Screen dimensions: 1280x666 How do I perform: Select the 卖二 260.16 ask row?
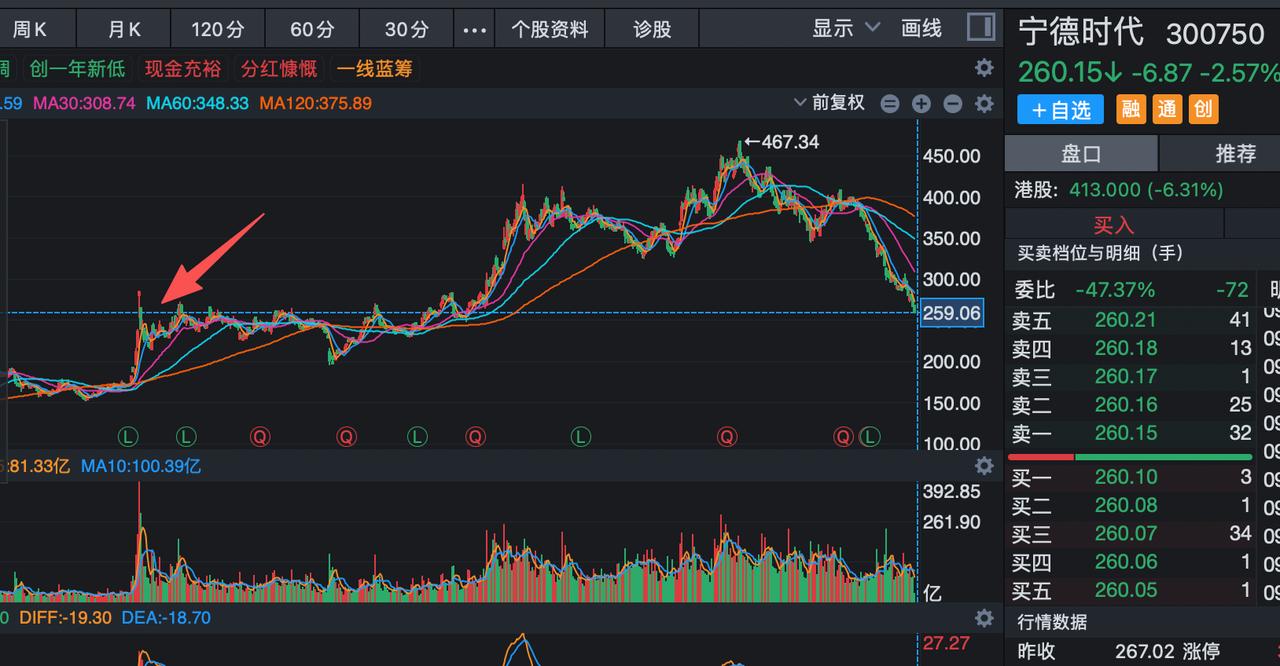[1129, 405]
